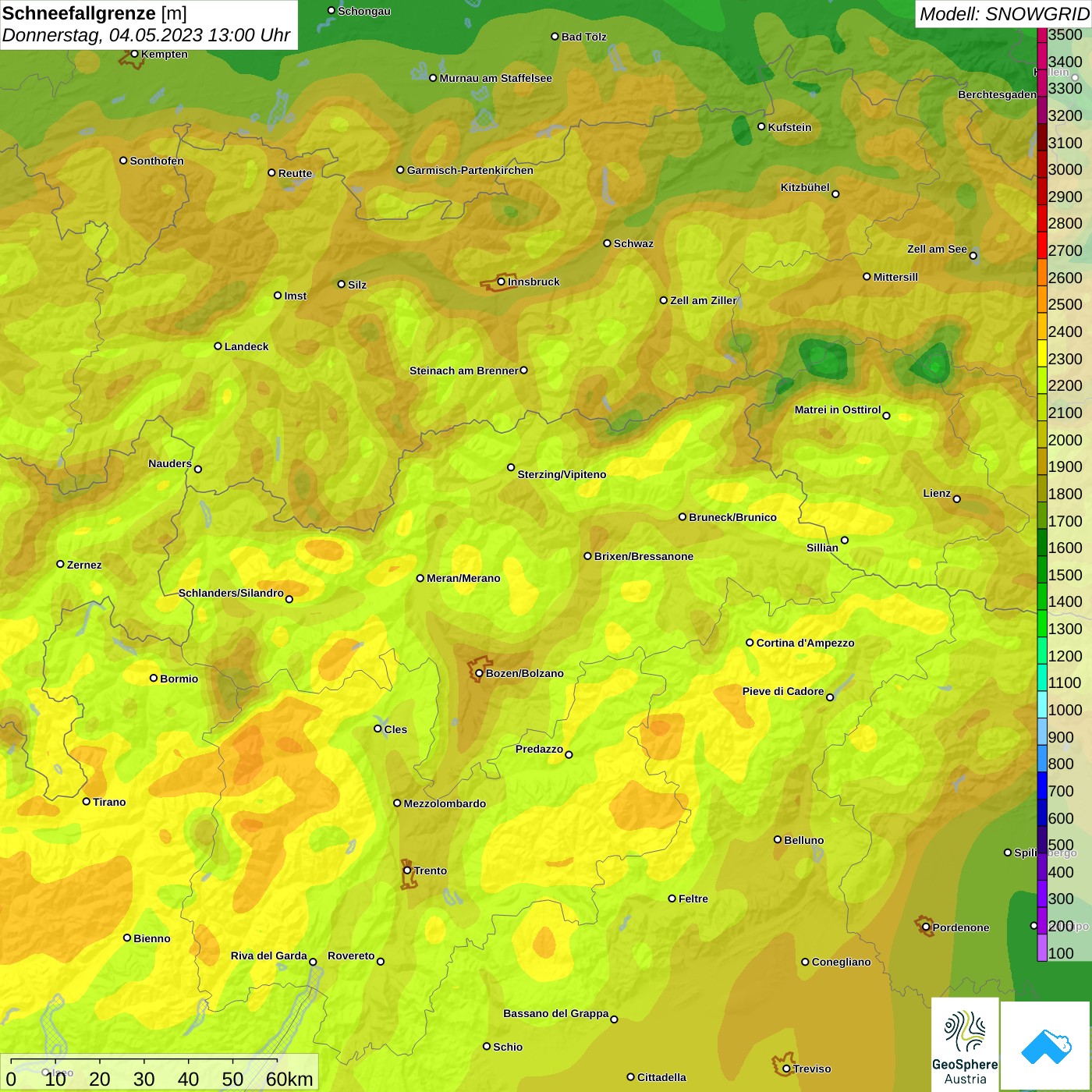This screenshot has width=1092, height=1092.
Task: Click the Pieve di Cadore label
Action: pyautogui.click(x=783, y=691)
